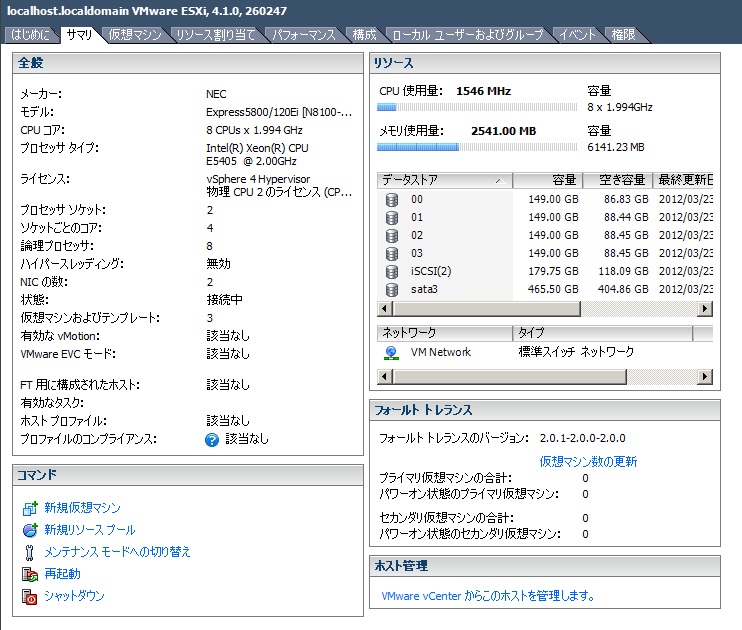Click datastore list scroll left arrow
Viewport: 742px width, 630px height.
tap(384, 309)
